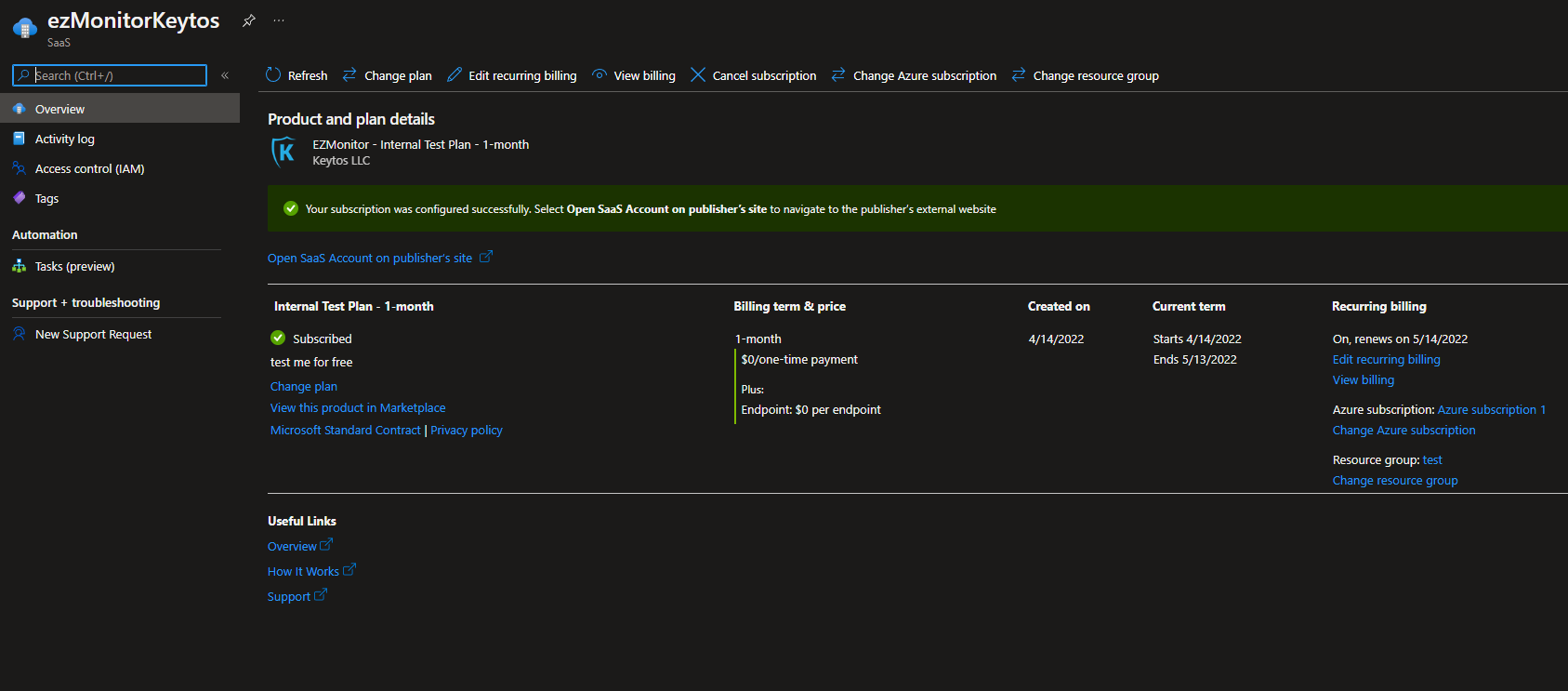This screenshot has width=1568, height=691.
Task: Open Edit recurring billing from toolbar
Action: pyautogui.click(x=522, y=75)
